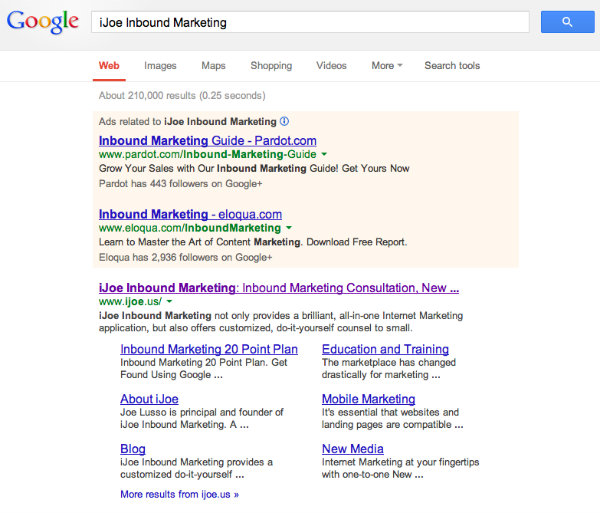Click the Google logo
The image size is (600, 513).
(x=42, y=21)
